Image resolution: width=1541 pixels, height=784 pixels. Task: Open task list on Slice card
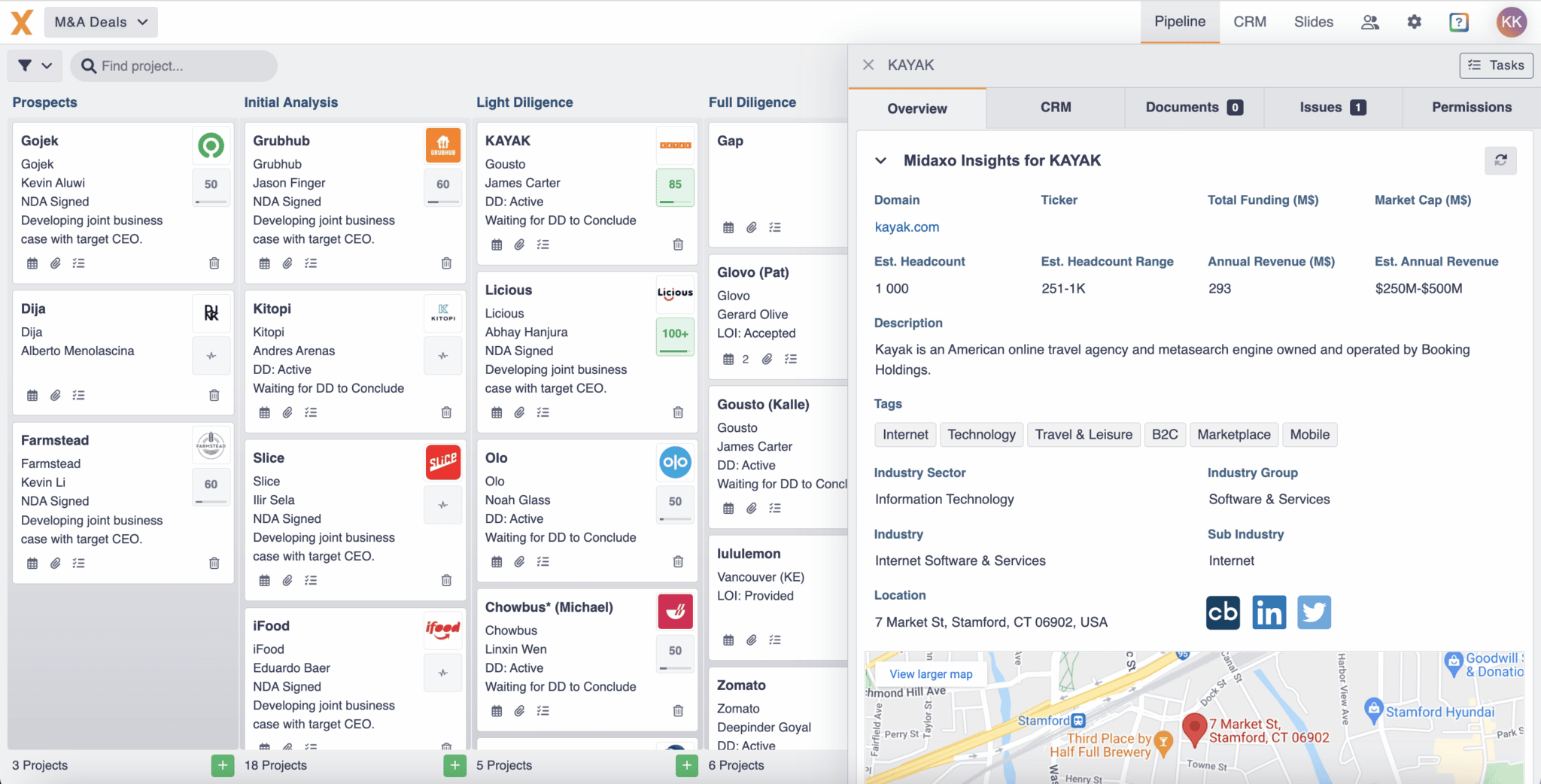tap(311, 580)
